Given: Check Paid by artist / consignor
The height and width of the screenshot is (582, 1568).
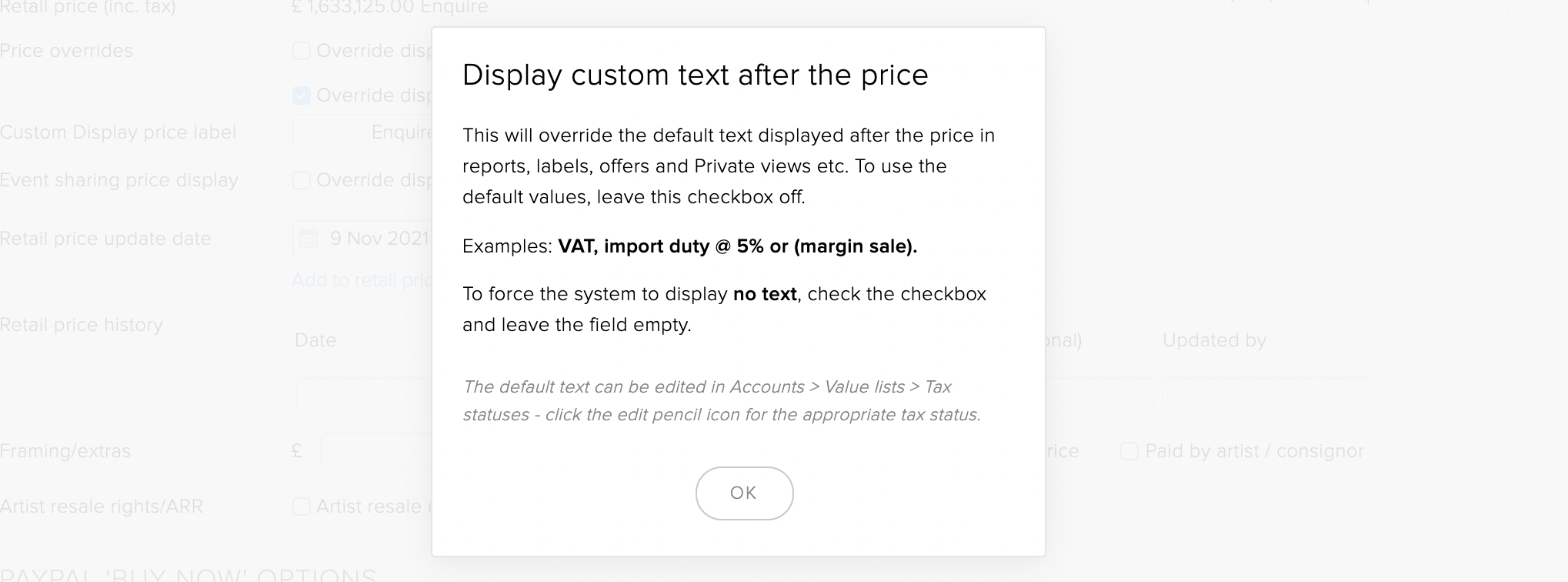Looking at the screenshot, I should click(1129, 451).
